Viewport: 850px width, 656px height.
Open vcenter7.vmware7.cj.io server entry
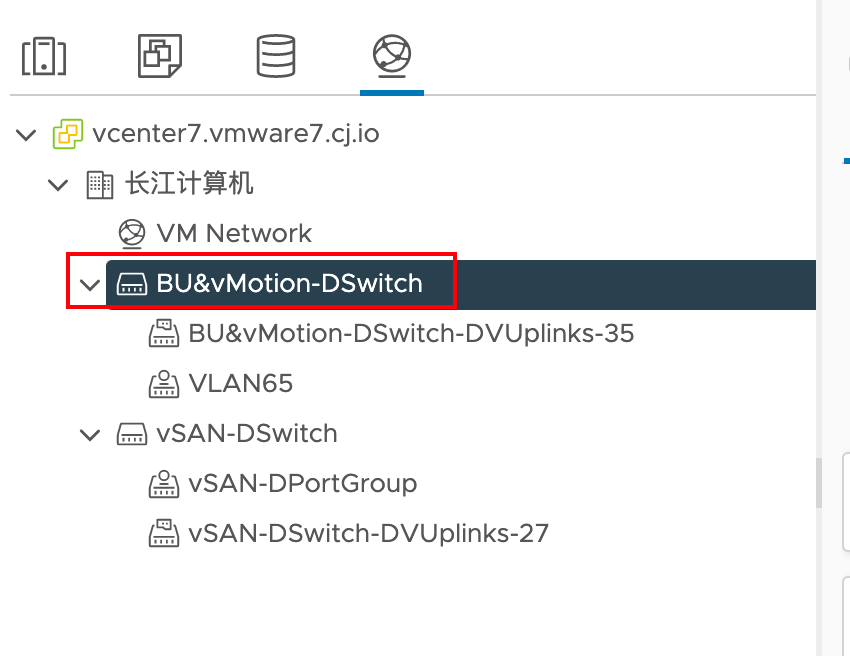(235, 134)
